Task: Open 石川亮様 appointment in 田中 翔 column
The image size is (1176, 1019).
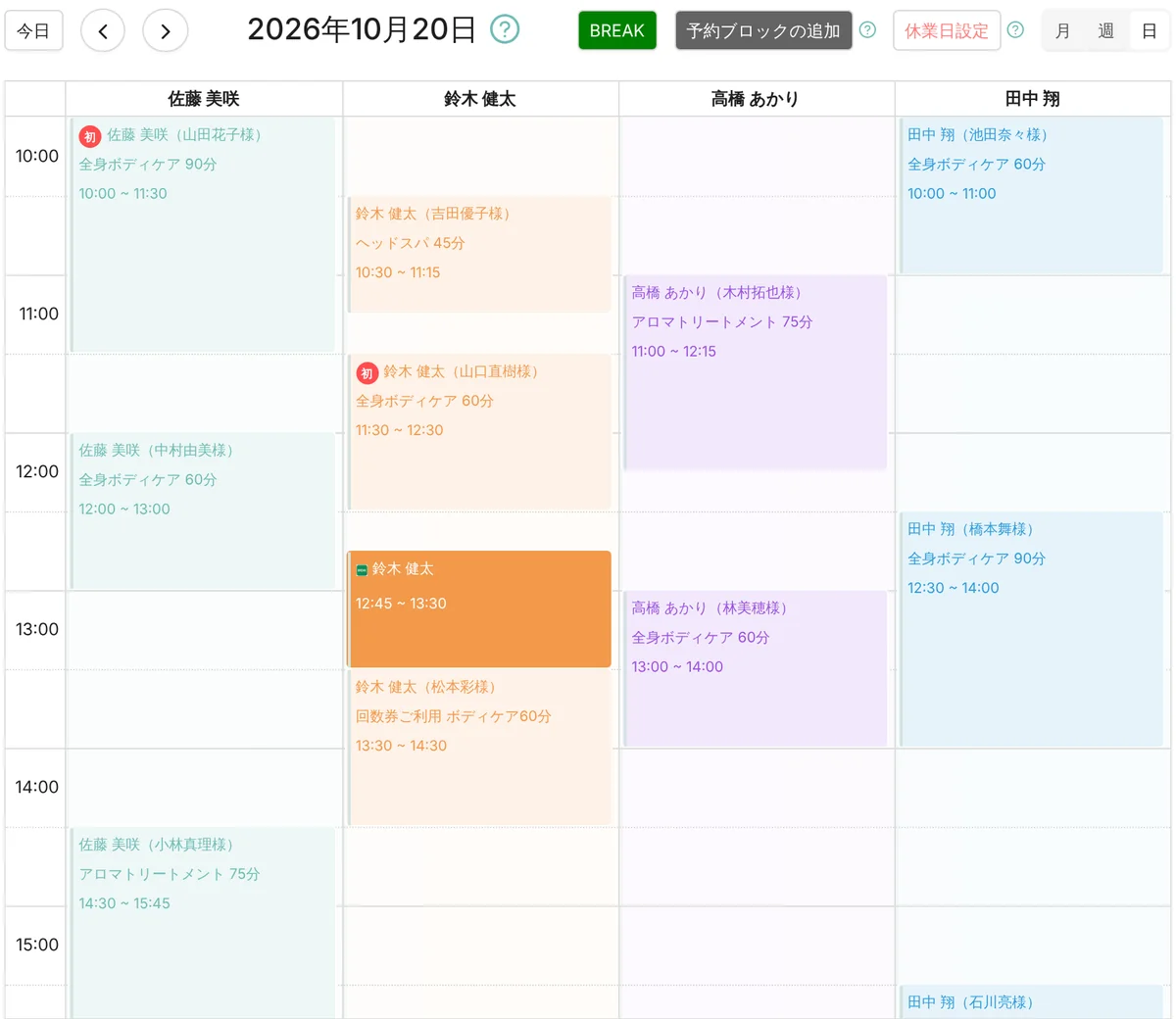Action: [x=1031, y=1002]
